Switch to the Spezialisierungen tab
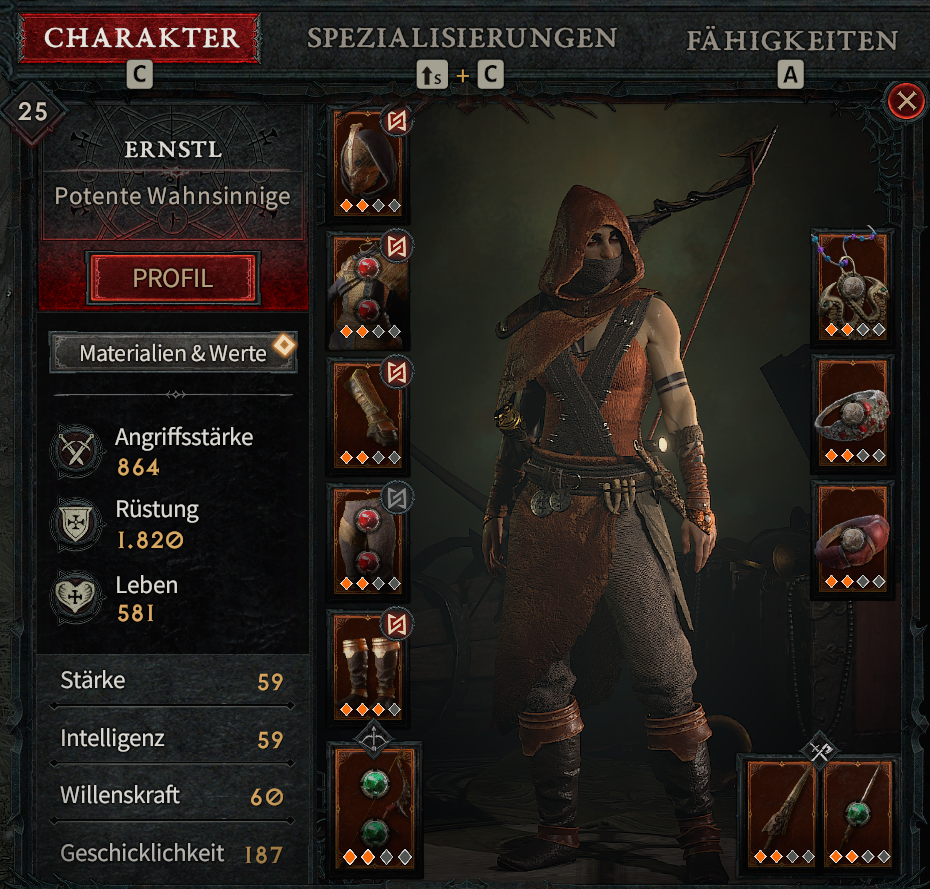Image resolution: width=930 pixels, height=889 pixels. tap(462, 39)
